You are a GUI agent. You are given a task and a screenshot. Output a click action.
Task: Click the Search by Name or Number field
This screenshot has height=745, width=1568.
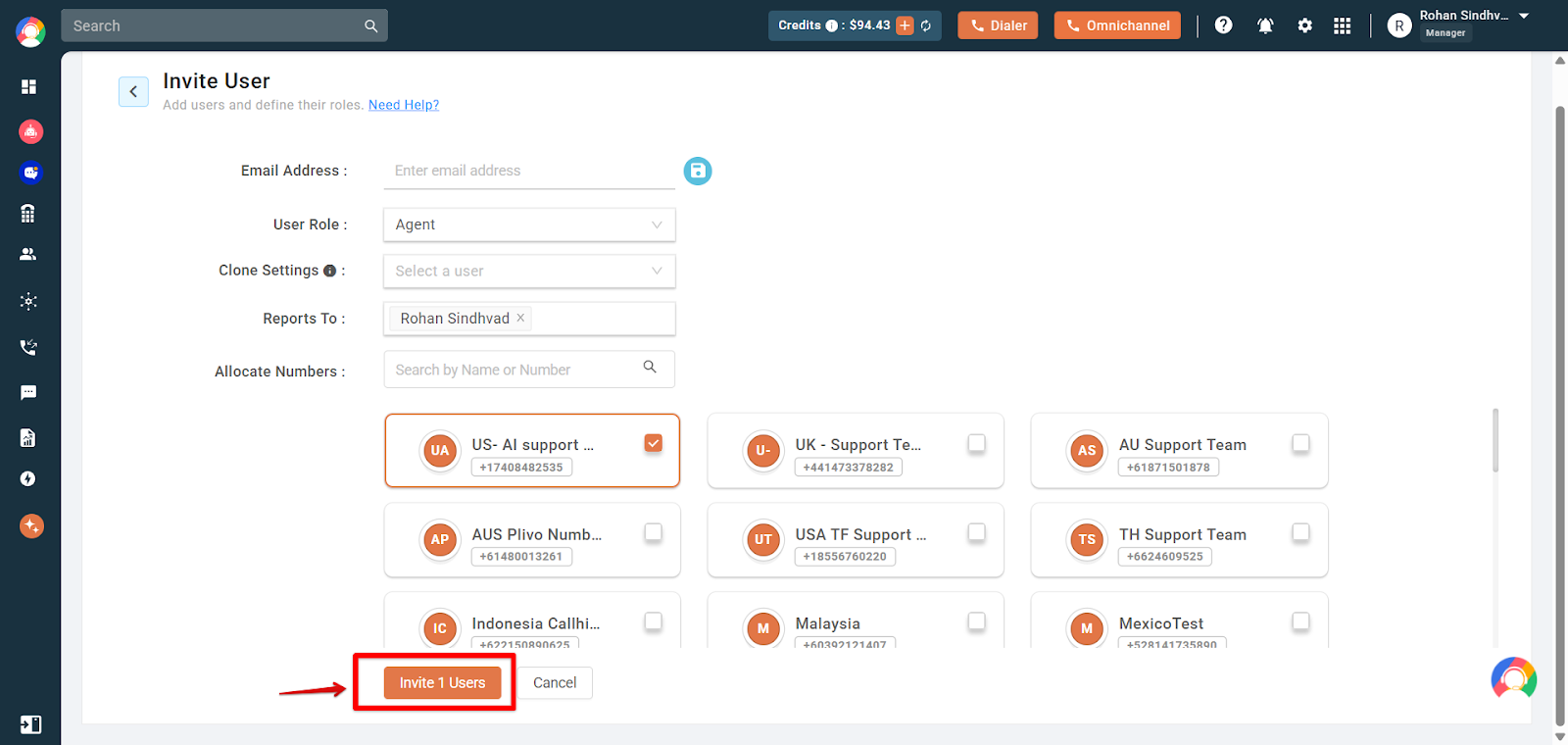[x=529, y=370]
